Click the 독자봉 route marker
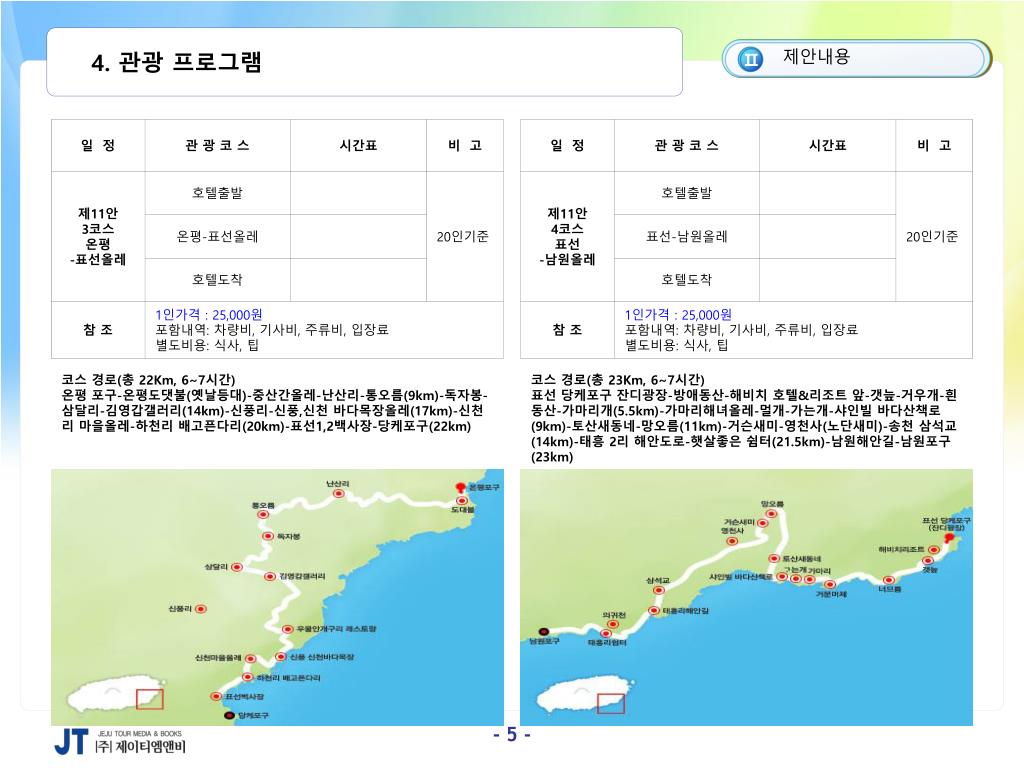1024x768 pixels. coord(268,536)
